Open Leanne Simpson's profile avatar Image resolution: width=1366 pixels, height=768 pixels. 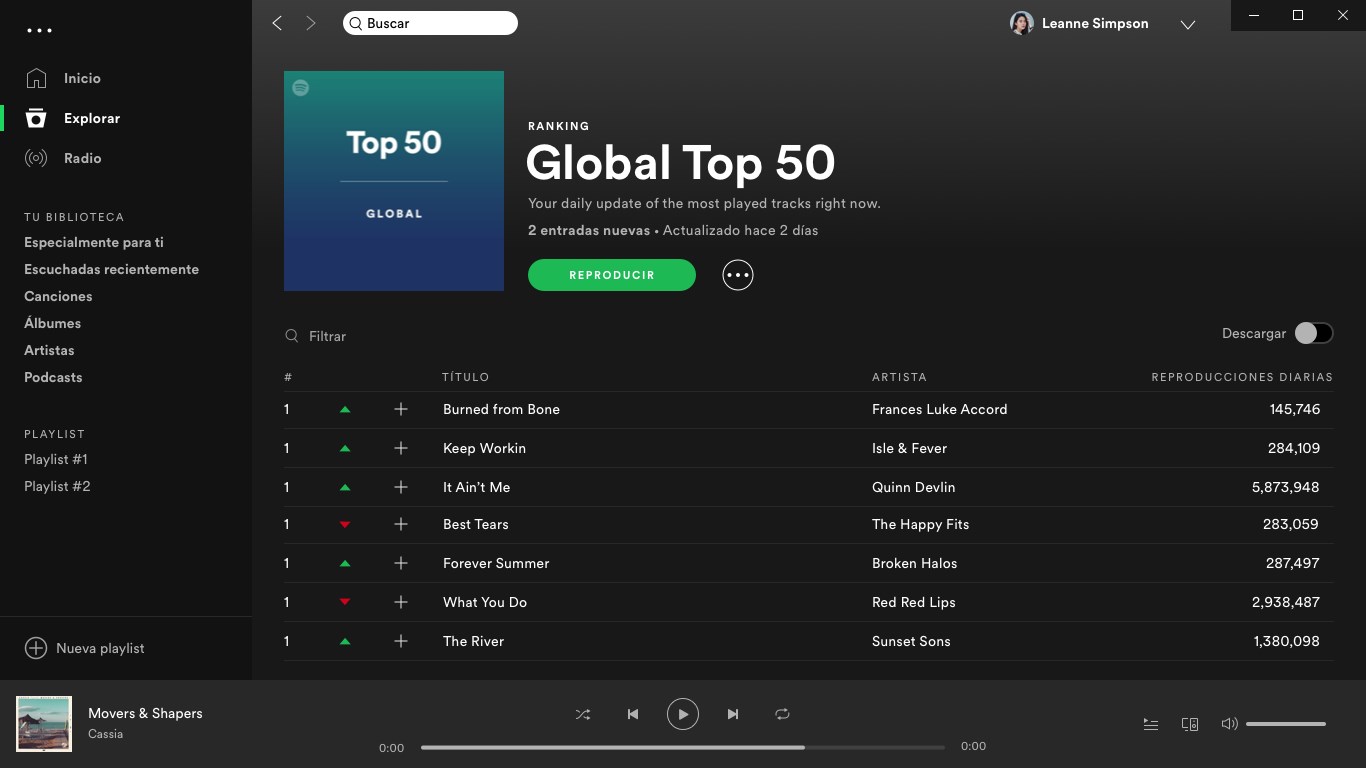click(1021, 23)
